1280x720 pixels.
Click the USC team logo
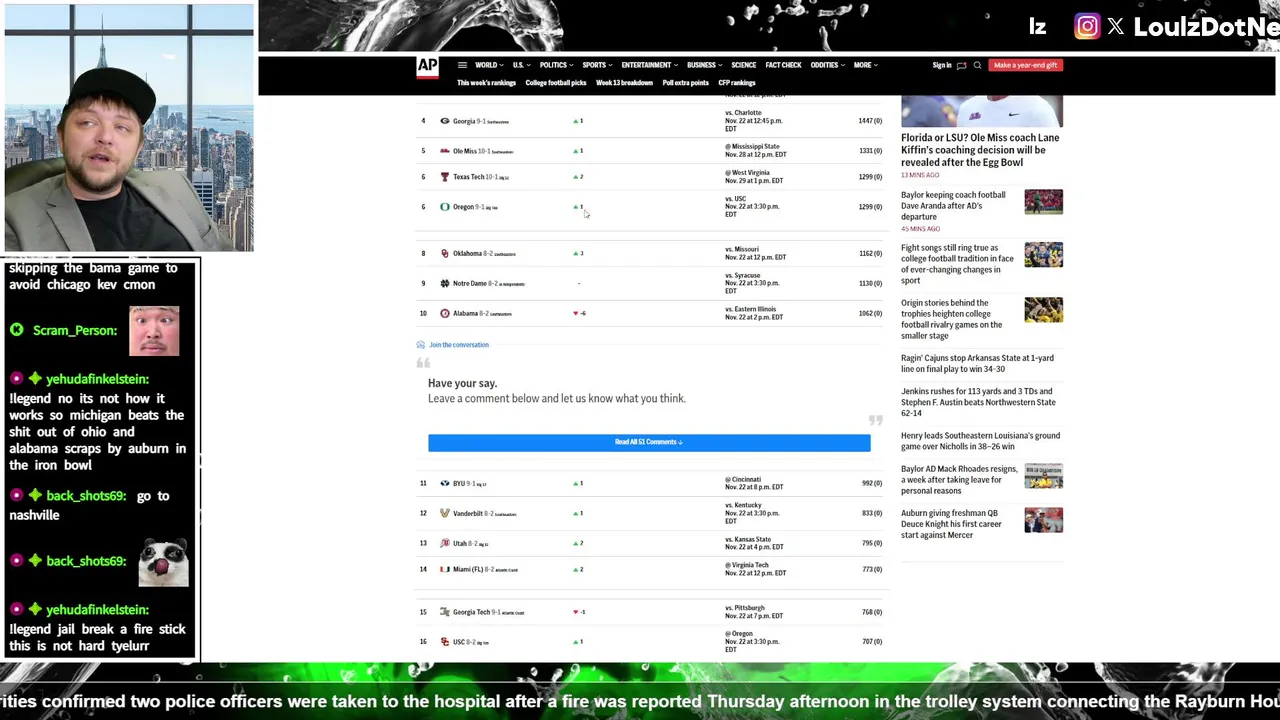tap(445, 642)
